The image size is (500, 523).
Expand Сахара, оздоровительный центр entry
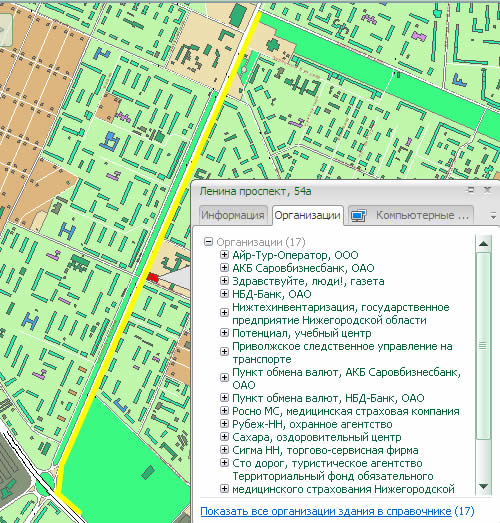(224, 437)
